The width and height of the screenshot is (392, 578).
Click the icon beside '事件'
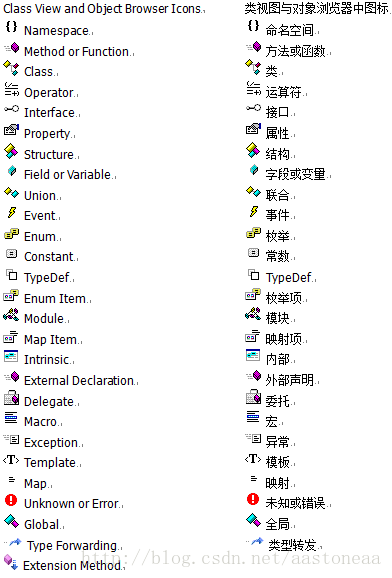point(254,211)
